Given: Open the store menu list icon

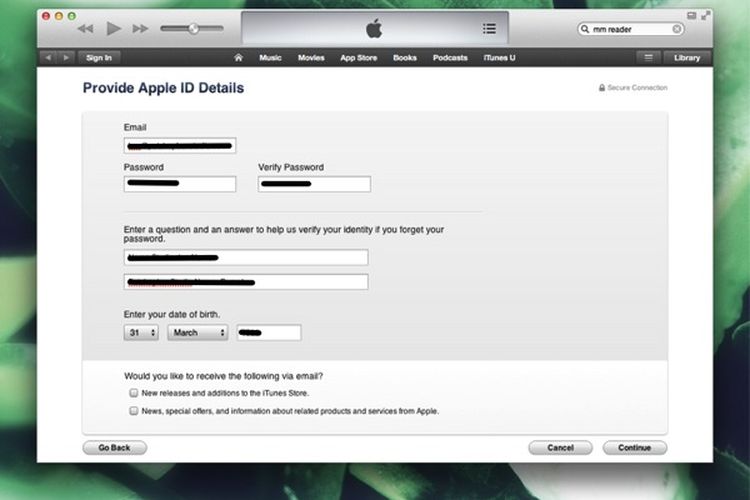Looking at the screenshot, I should (648, 58).
